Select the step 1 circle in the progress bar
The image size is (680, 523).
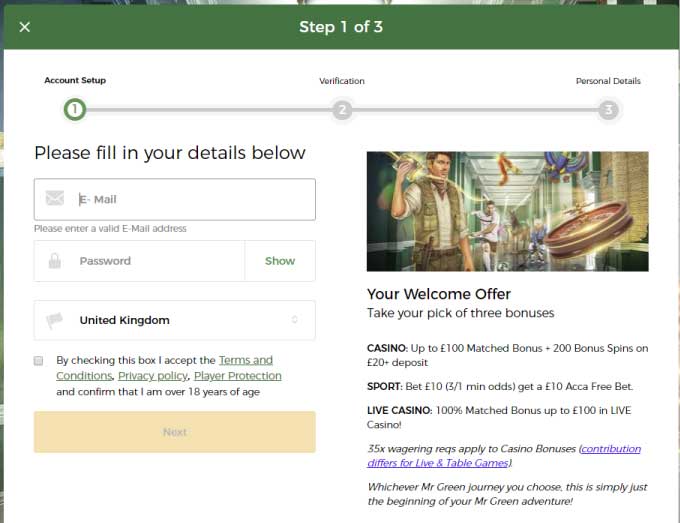[x=75, y=110]
